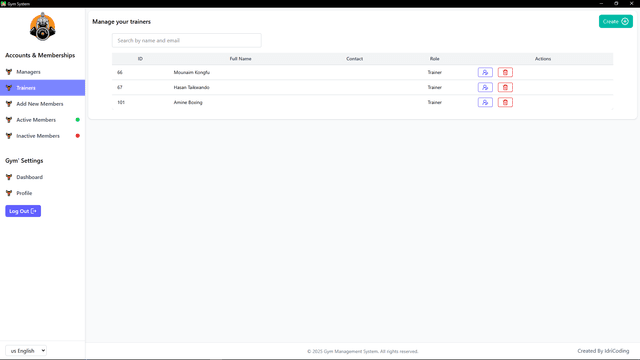The height and width of the screenshot is (360, 640).
Task: Delete trainer Amine Boxing with the trash icon
Action: coord(505,102)
